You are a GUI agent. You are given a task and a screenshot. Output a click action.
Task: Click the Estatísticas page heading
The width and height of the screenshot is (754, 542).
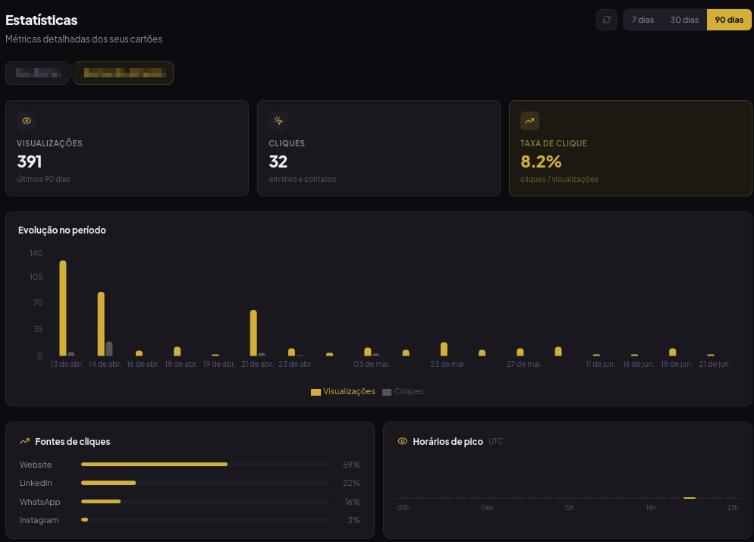tap(41, 20)
